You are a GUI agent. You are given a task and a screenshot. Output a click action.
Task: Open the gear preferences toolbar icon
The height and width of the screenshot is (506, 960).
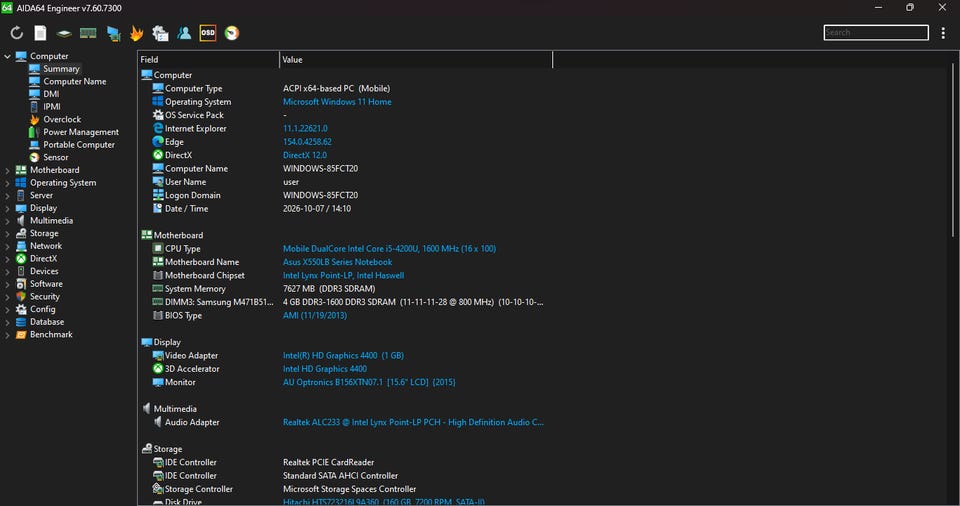click(x=160, y=33)
